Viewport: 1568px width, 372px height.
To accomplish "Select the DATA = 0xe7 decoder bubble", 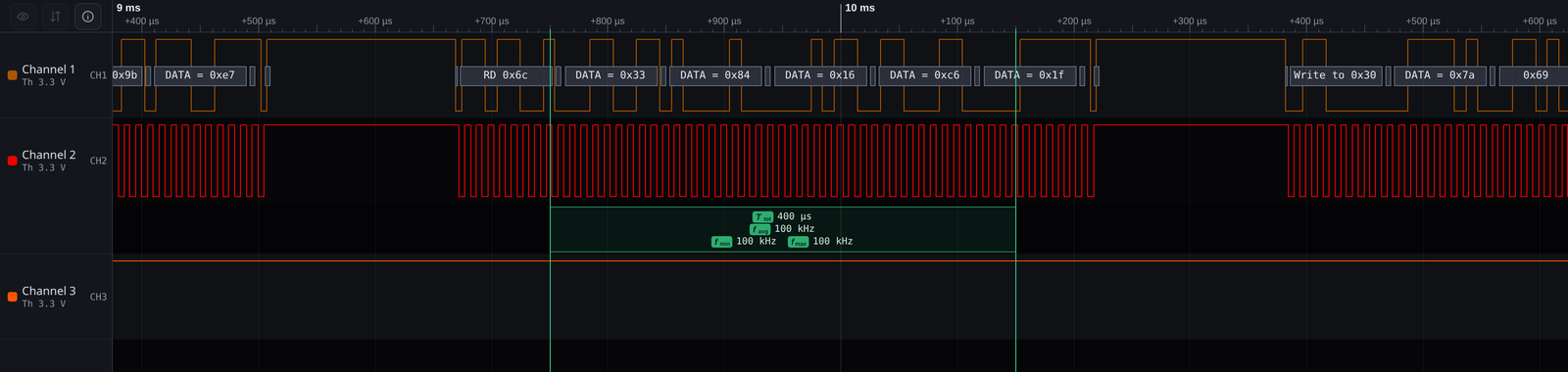I will pyautogui.click(x=200, y=75).
